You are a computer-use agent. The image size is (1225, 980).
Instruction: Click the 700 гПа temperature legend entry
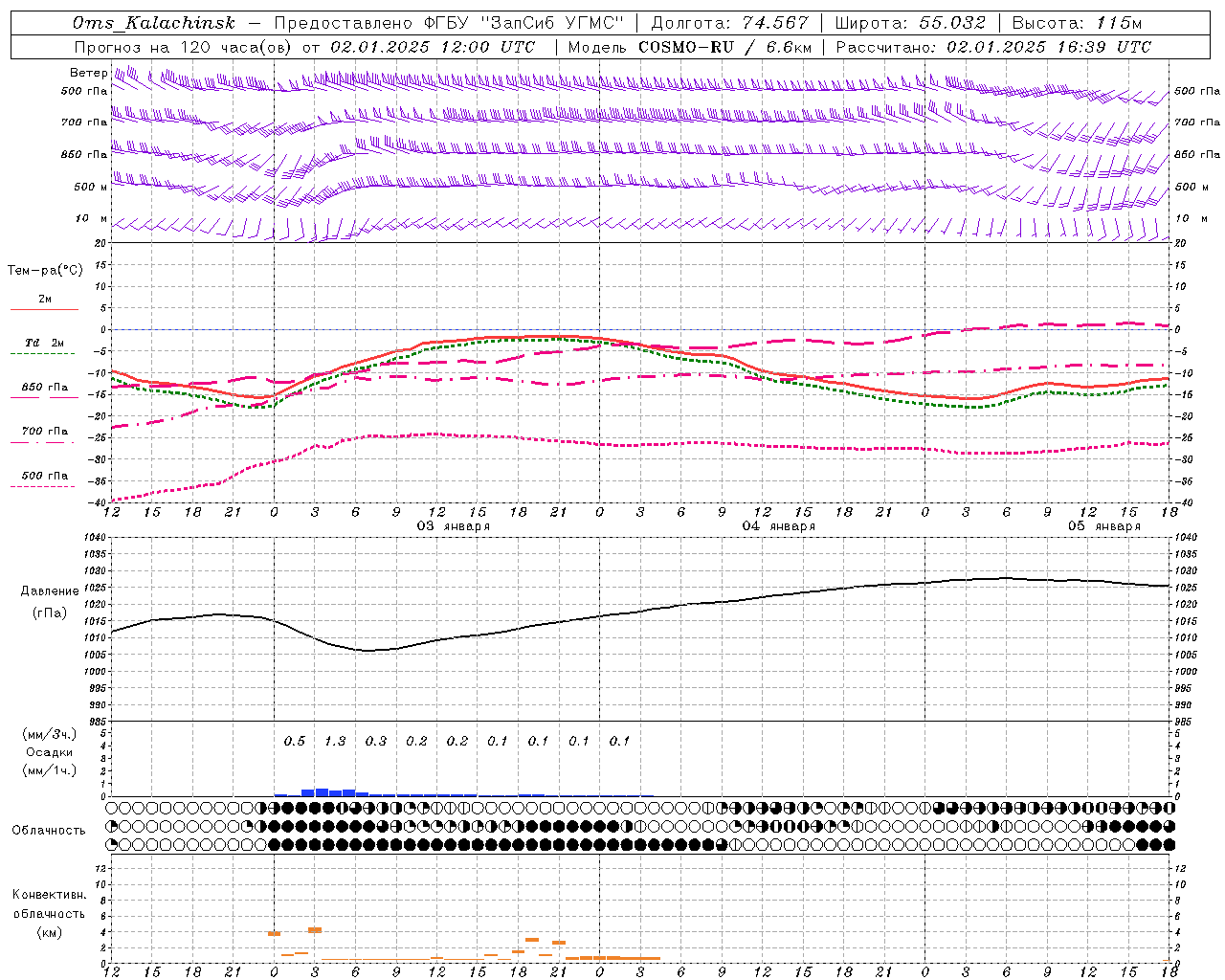point(45,432)
